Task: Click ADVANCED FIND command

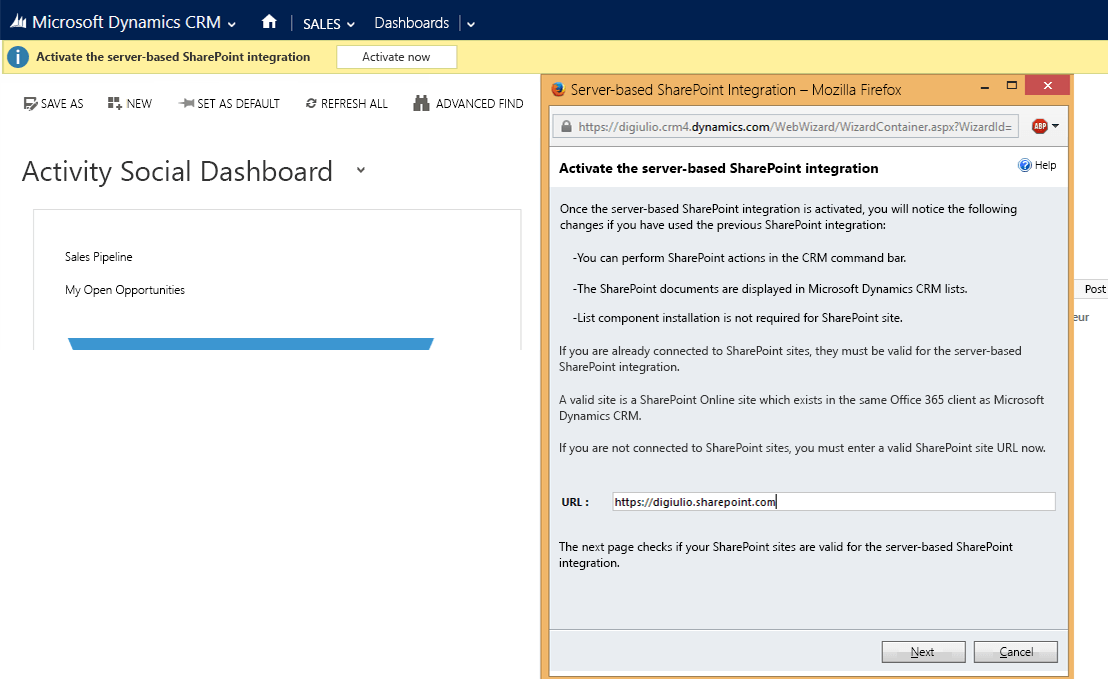Action: click(468, 103)
